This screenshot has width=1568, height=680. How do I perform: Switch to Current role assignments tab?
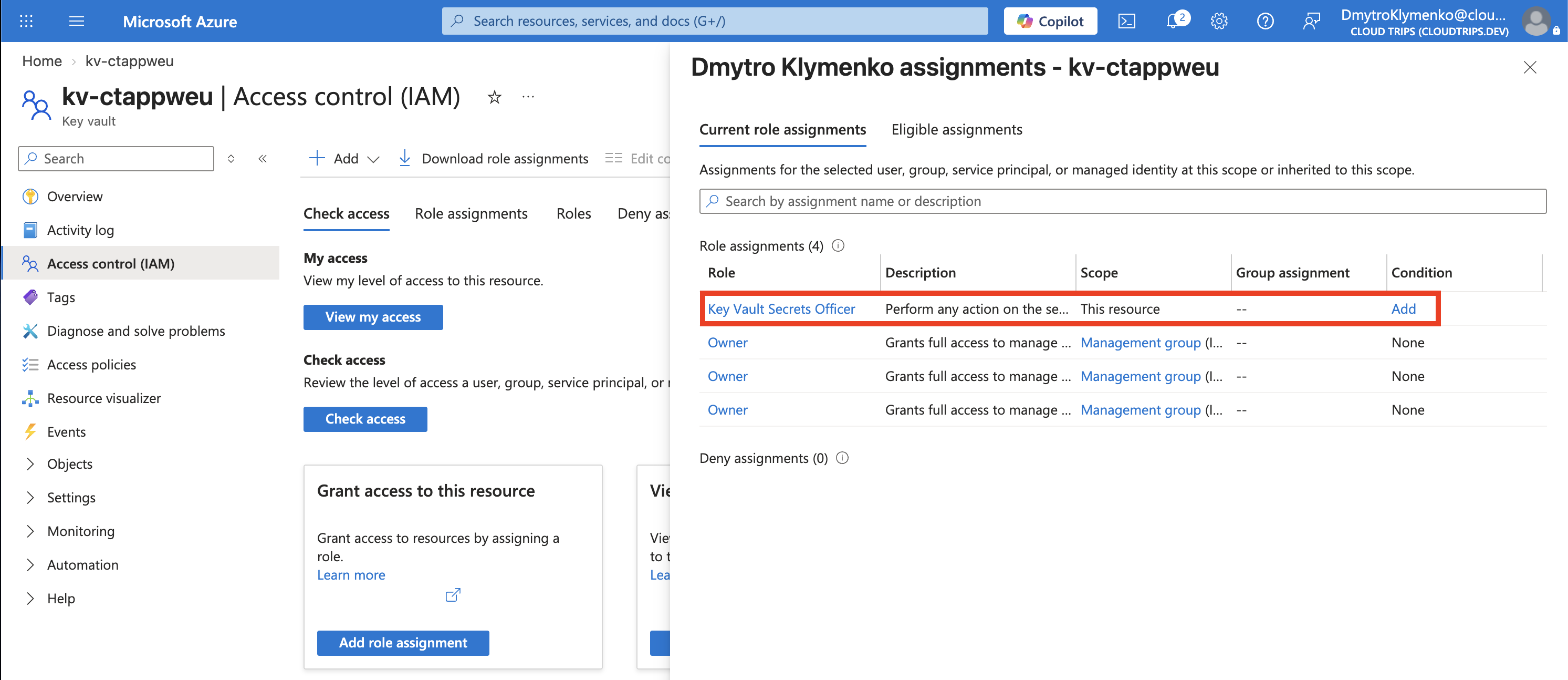(782, 130)
